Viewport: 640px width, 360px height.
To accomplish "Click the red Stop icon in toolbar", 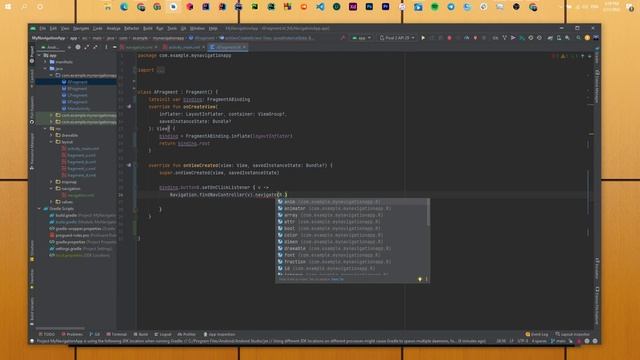I will coord(449,38).
